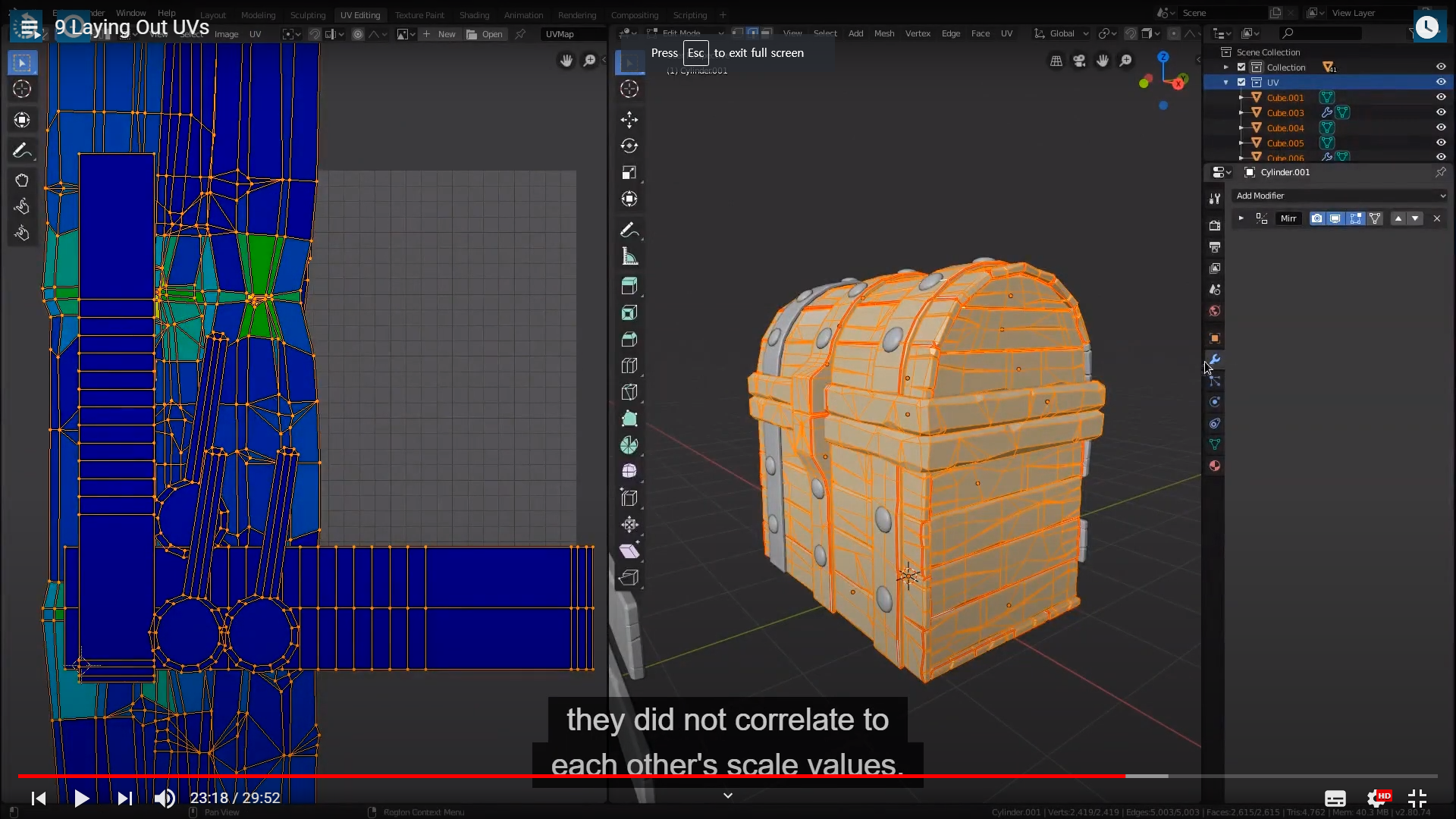Toggle visibility of Collection in outliner
This screenshot has width=1456, height=819.
pyautogui.click(x=1441, y=67)
